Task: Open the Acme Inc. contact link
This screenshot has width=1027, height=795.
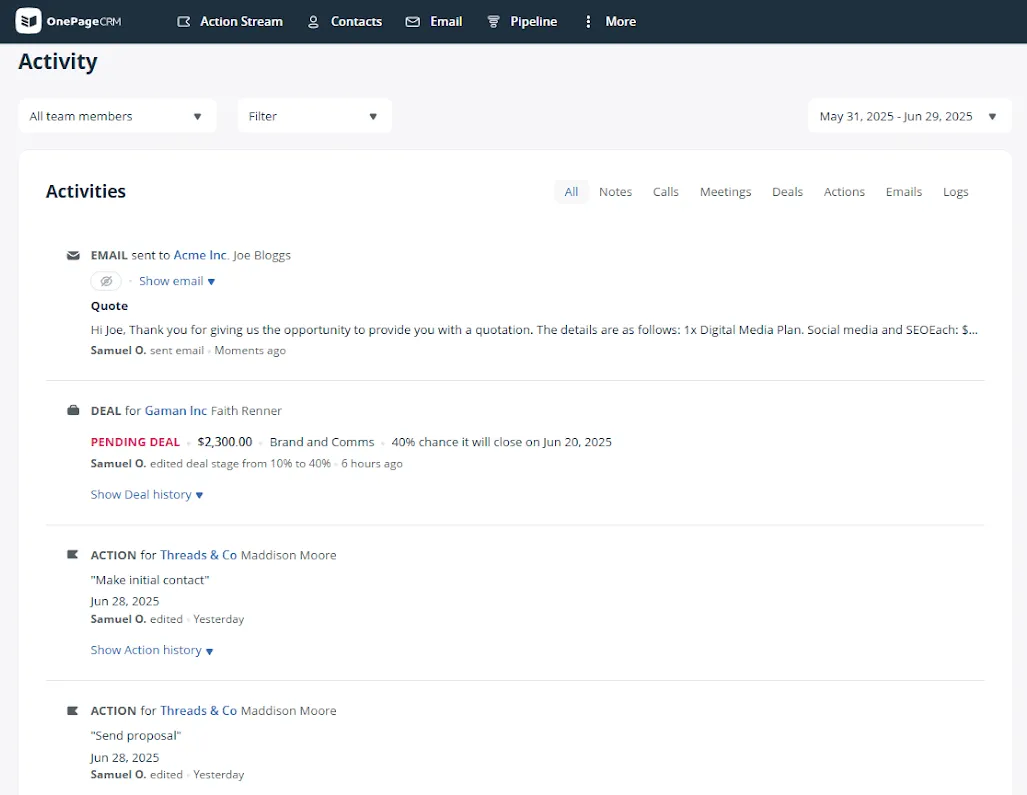Action: [x=200, y=255]
